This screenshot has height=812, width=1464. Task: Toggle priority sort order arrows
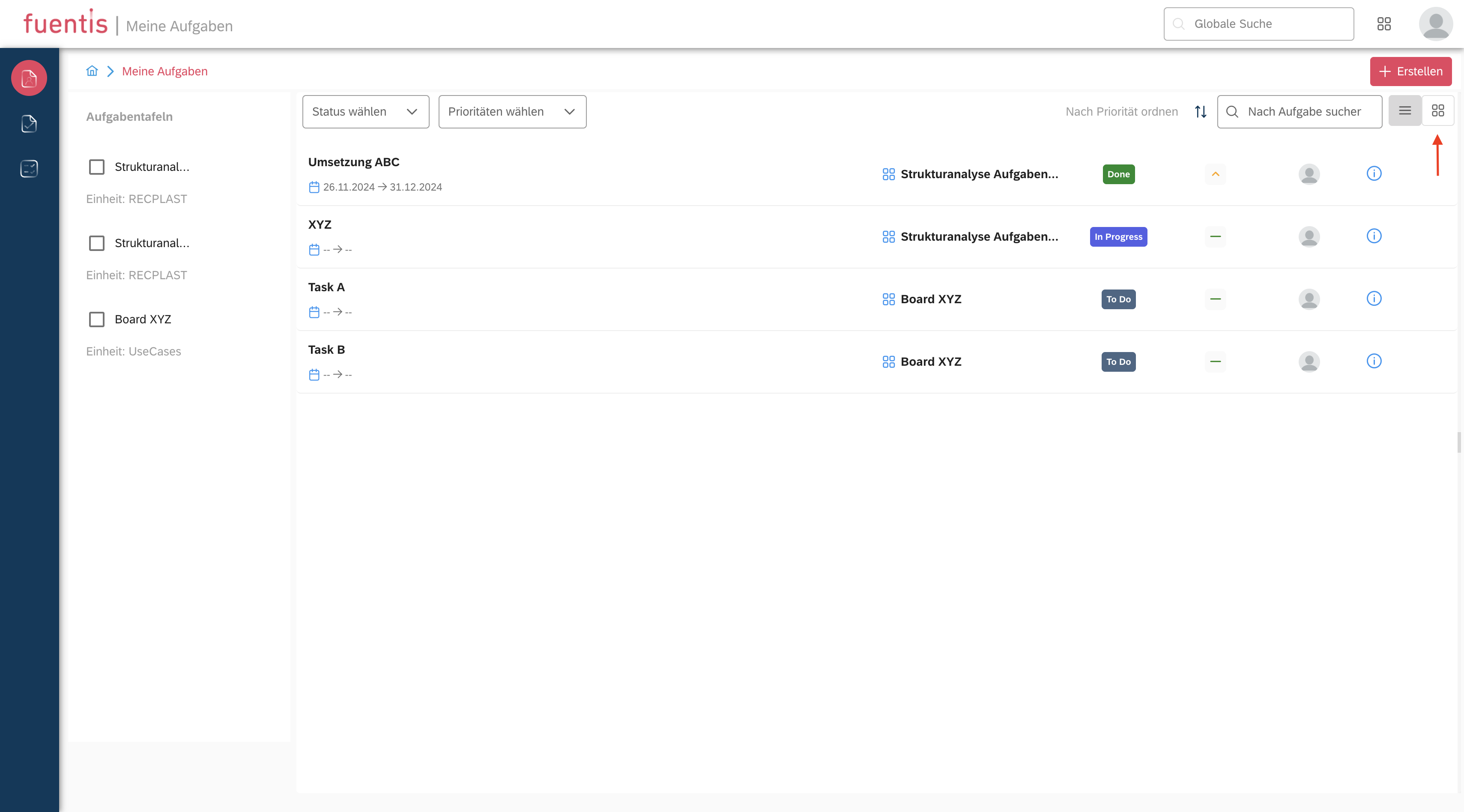click(x=1200, y=111)
